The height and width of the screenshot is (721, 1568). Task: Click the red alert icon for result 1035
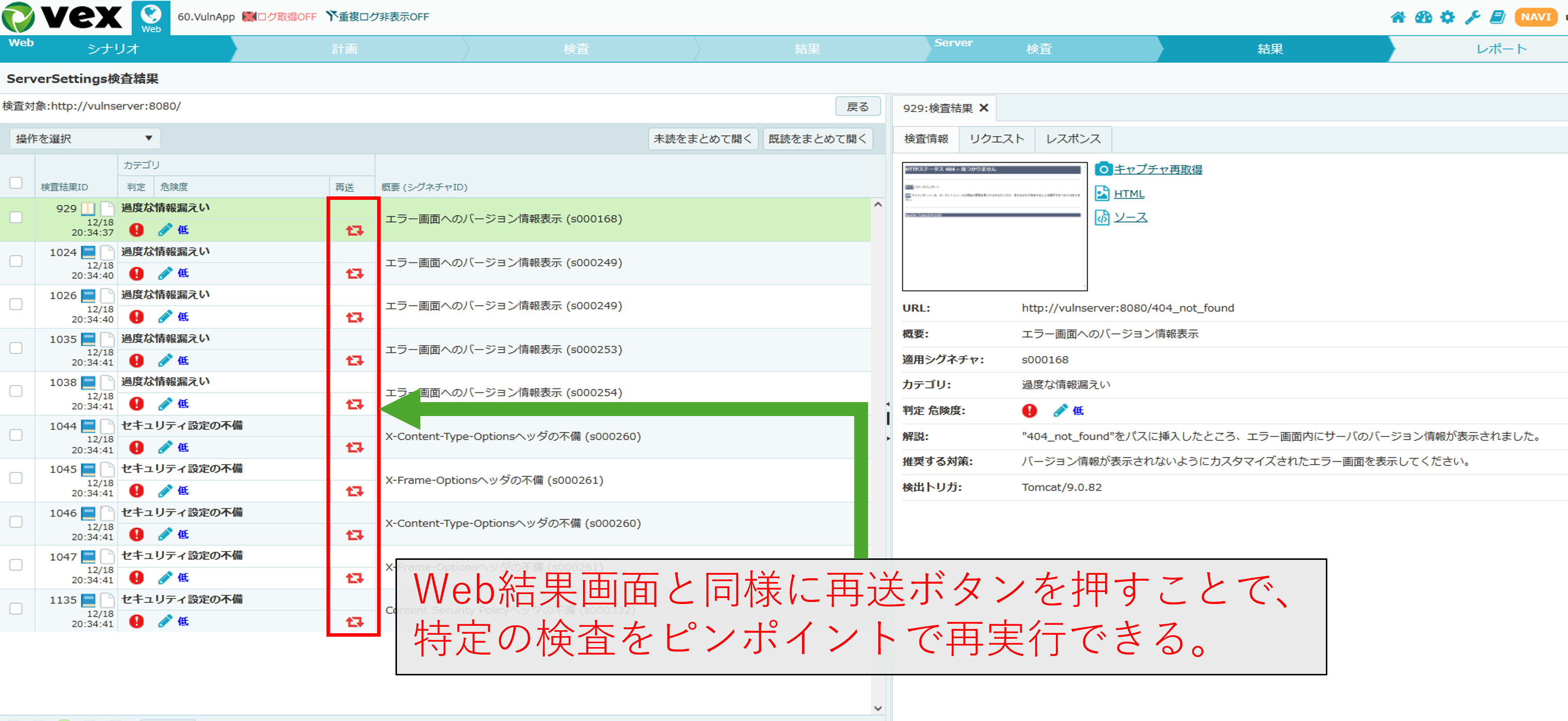(136, 360)
